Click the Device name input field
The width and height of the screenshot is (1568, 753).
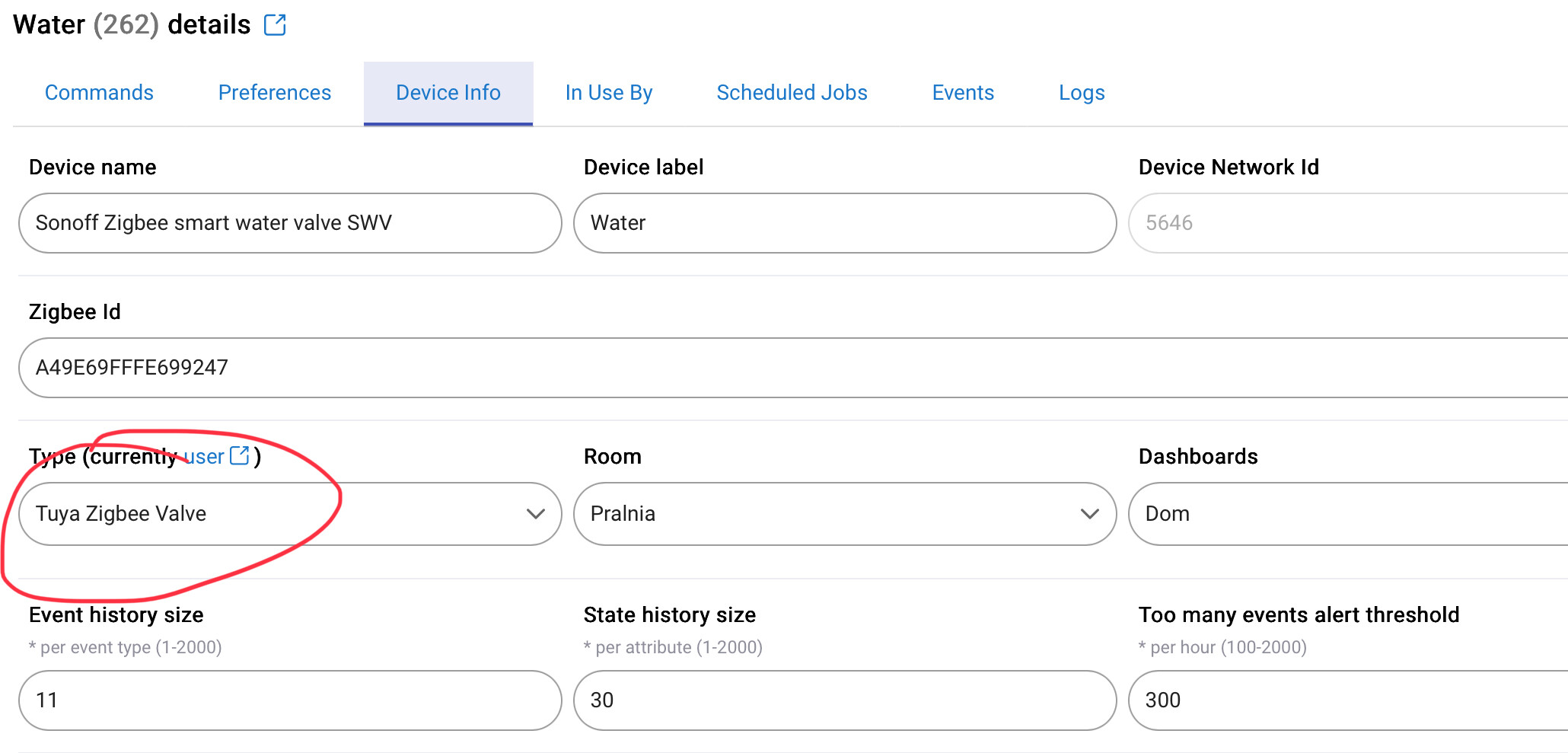[290, 223]
